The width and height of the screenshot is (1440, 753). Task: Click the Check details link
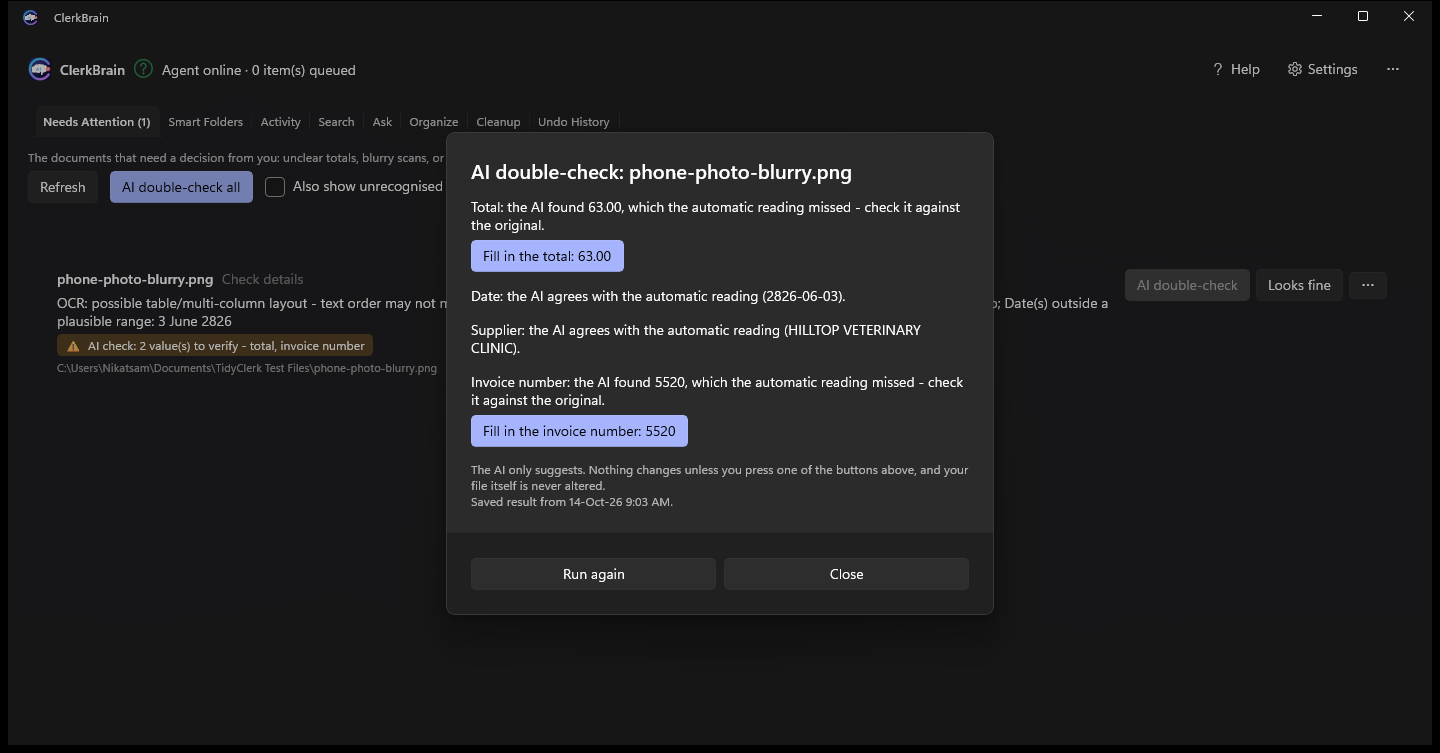[x=262, y=279]
